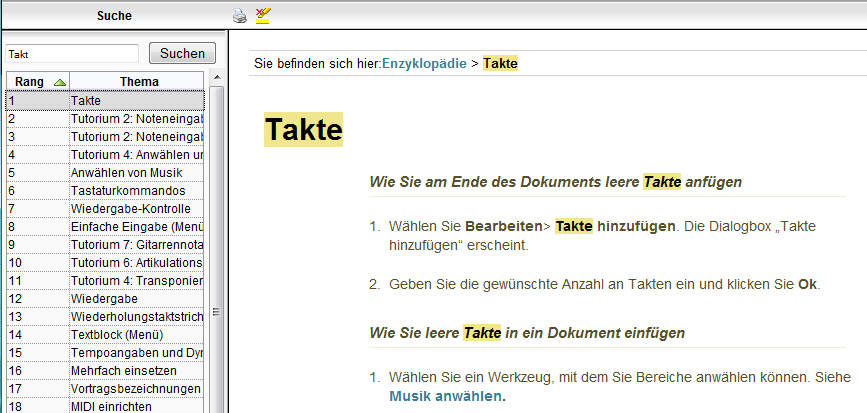Sort results by the Rang column header
The width and height of the screenshot is (867, 413).
click(x=30, y=82)
